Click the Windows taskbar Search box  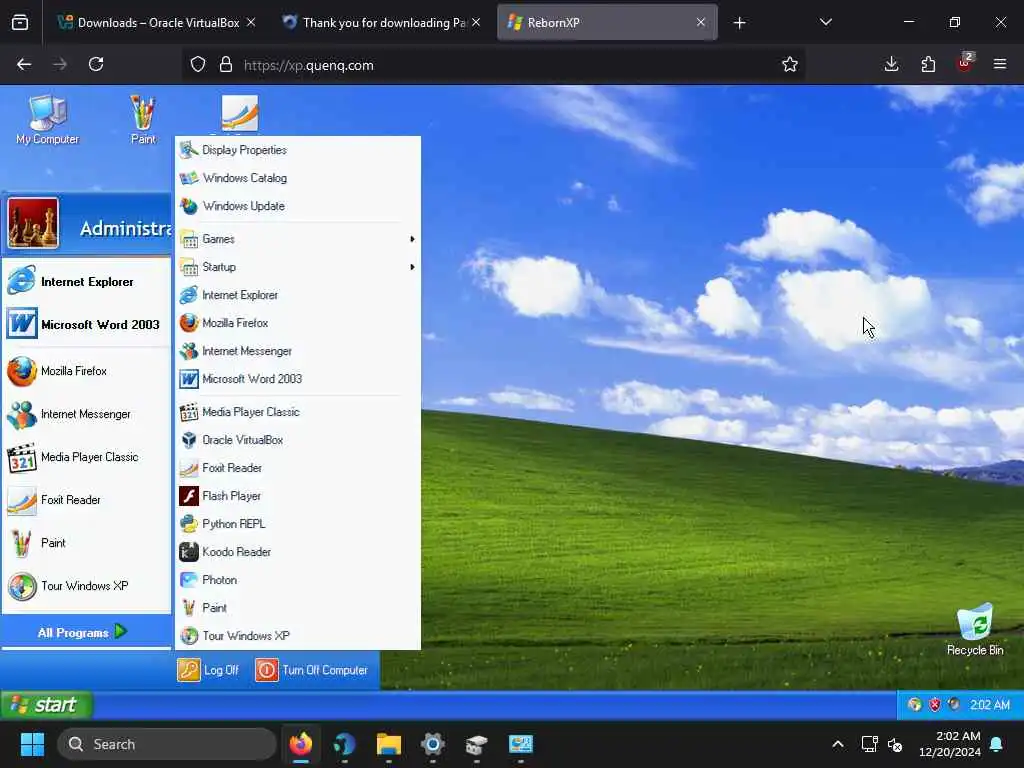(x=167, y=744)
